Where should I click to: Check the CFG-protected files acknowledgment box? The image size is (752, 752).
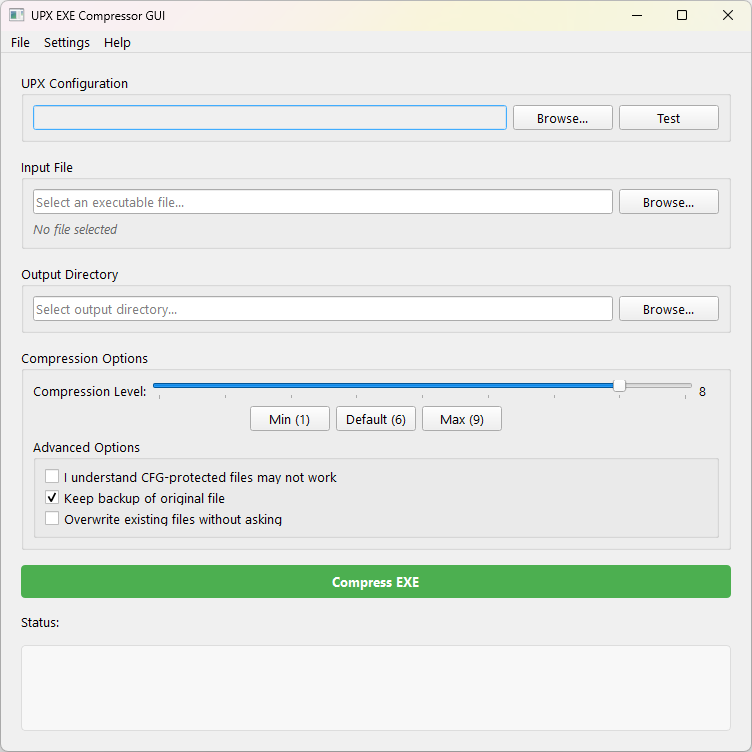[52, 477]
